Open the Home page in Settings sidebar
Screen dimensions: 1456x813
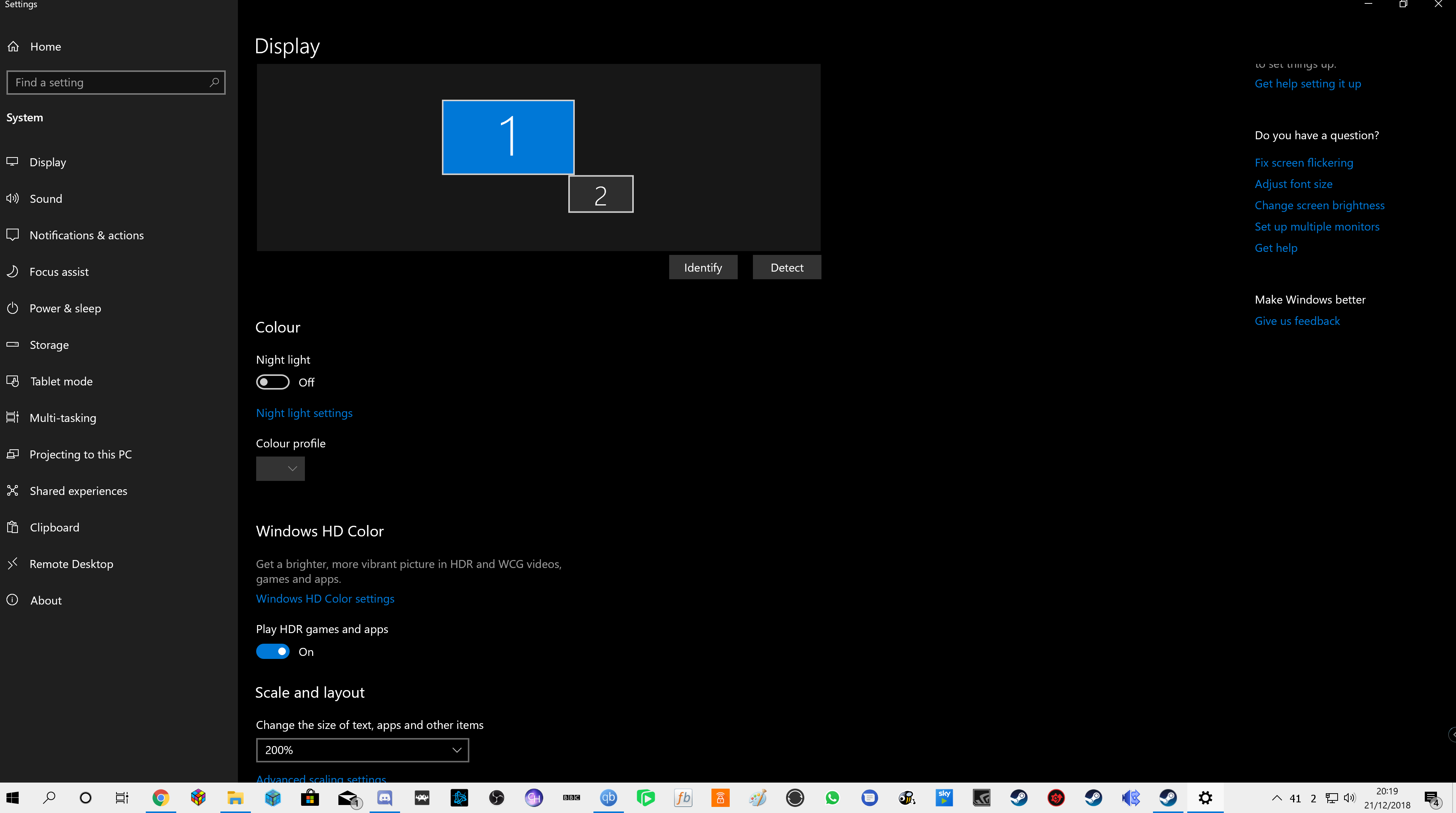pos(34,46)
